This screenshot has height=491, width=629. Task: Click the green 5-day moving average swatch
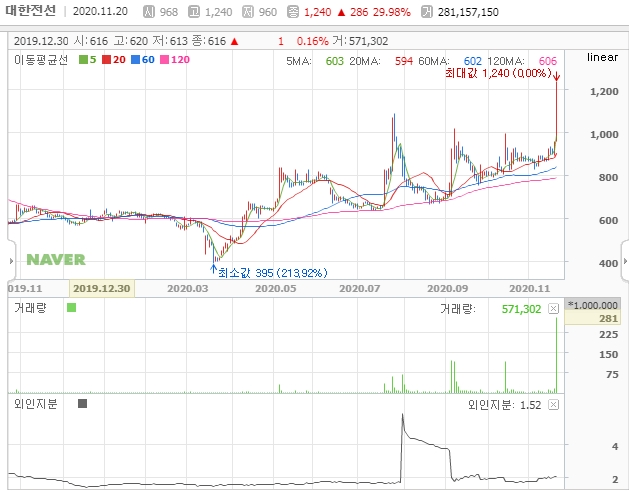tap(83, 60)
